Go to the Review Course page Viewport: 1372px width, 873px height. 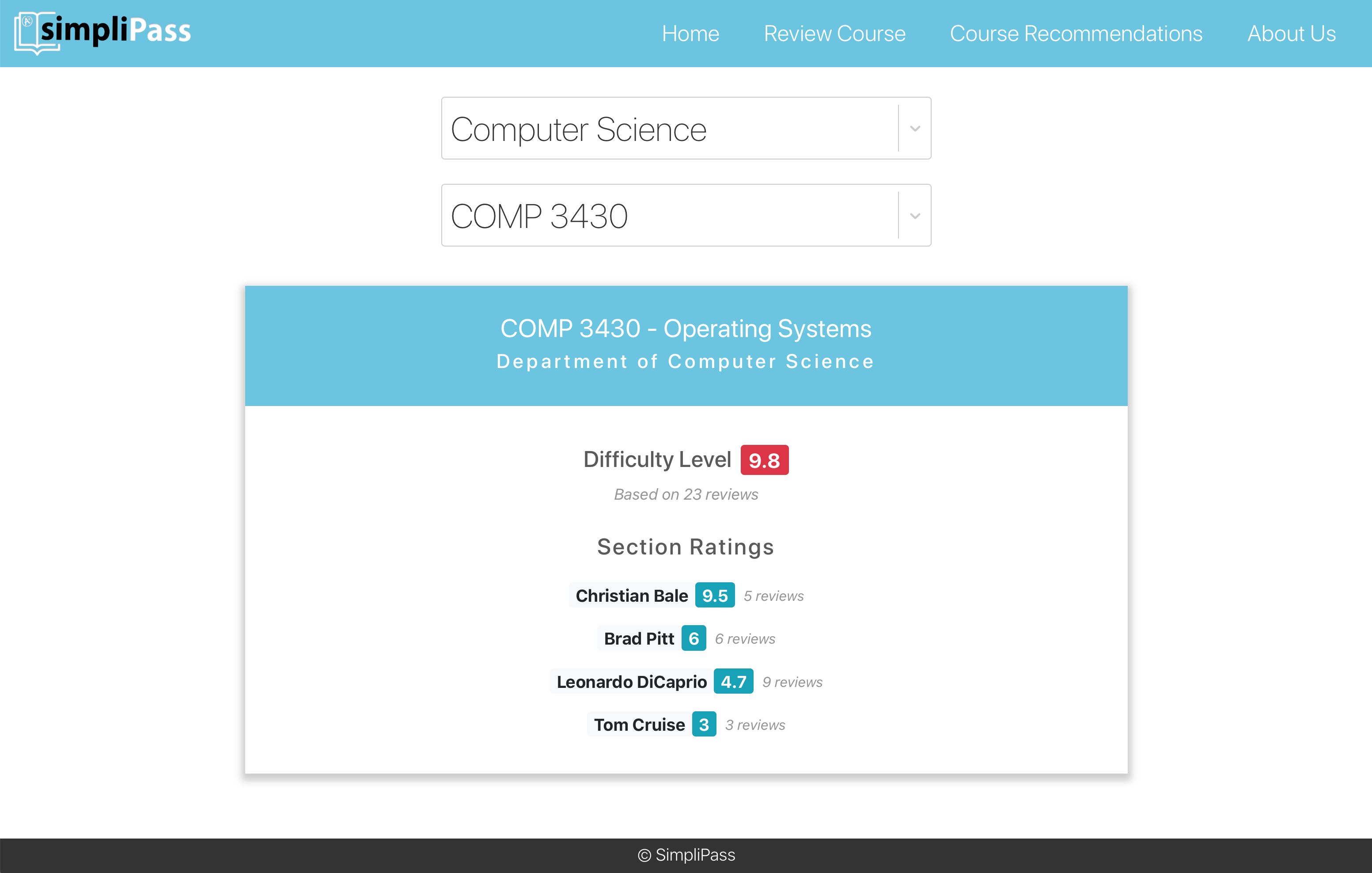click(834, 34)
